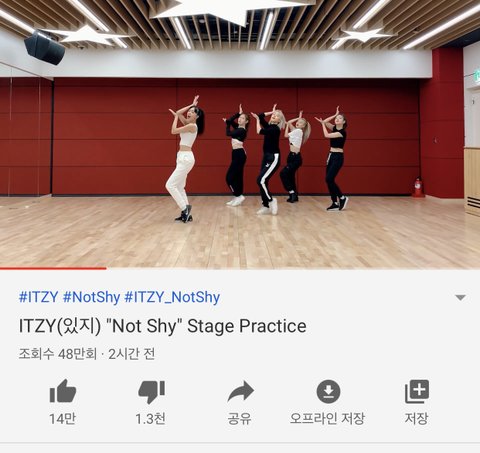Click the red played portion of progress bar
This screenshot has height=453, width=480.
[53, 268]
